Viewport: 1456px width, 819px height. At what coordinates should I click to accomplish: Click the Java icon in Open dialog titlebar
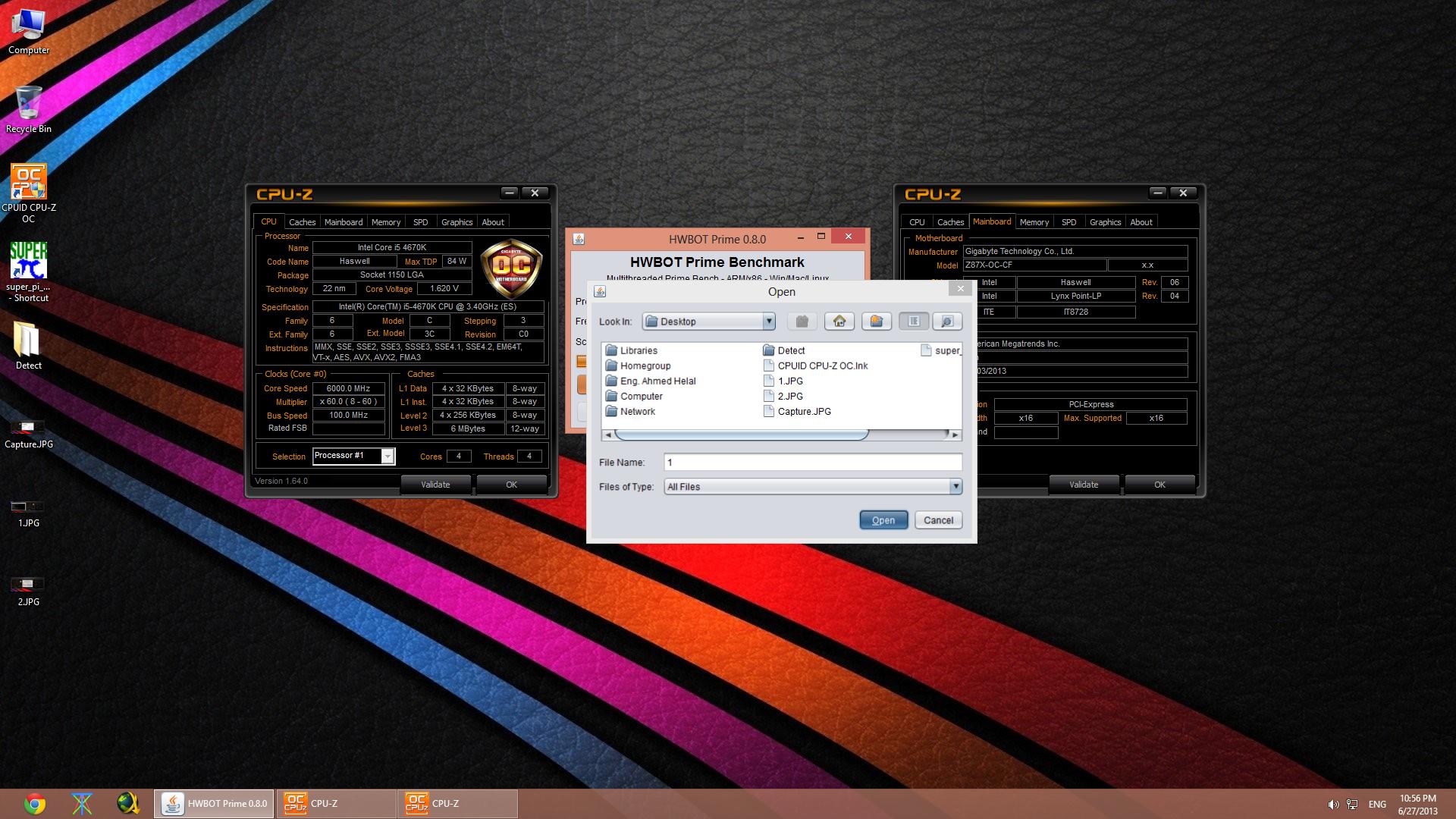[x=600, y=291]
